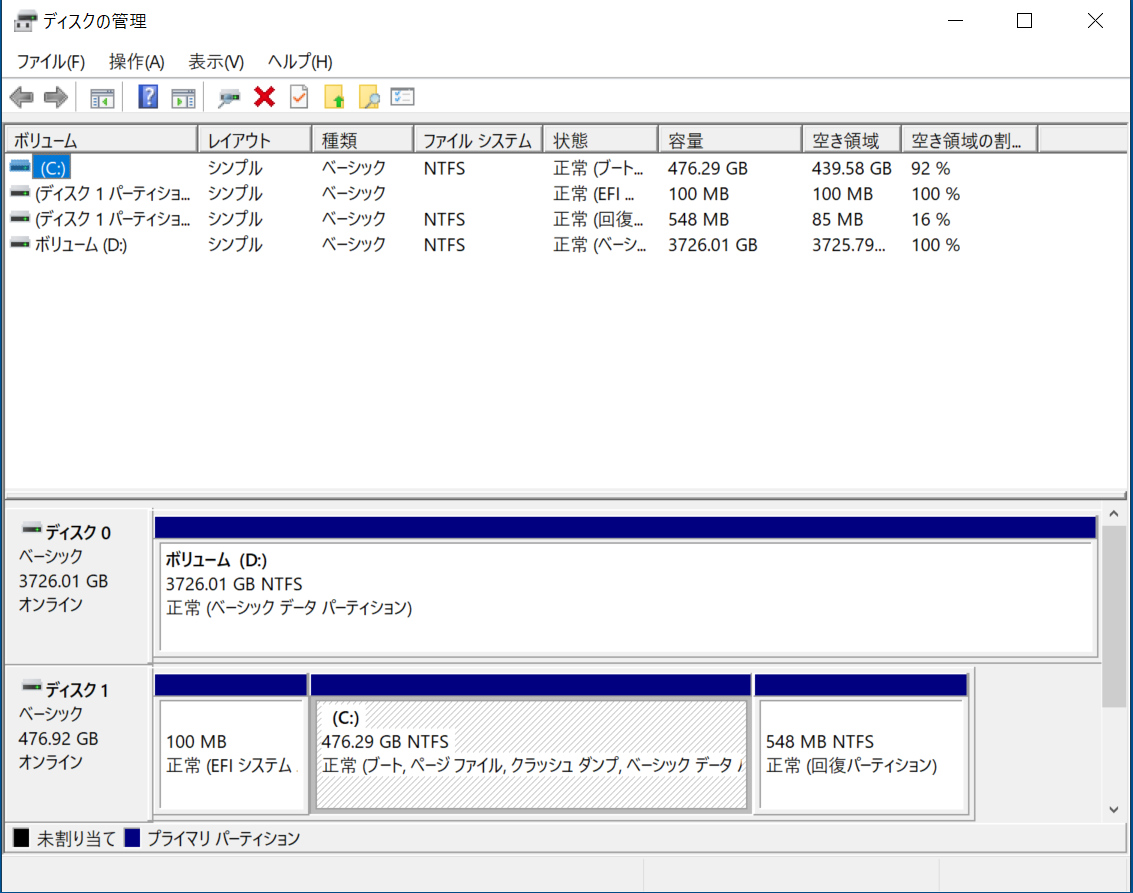Open the 操作(A) menu
This screenshot has height=893, width=1133.
(136, 62)
